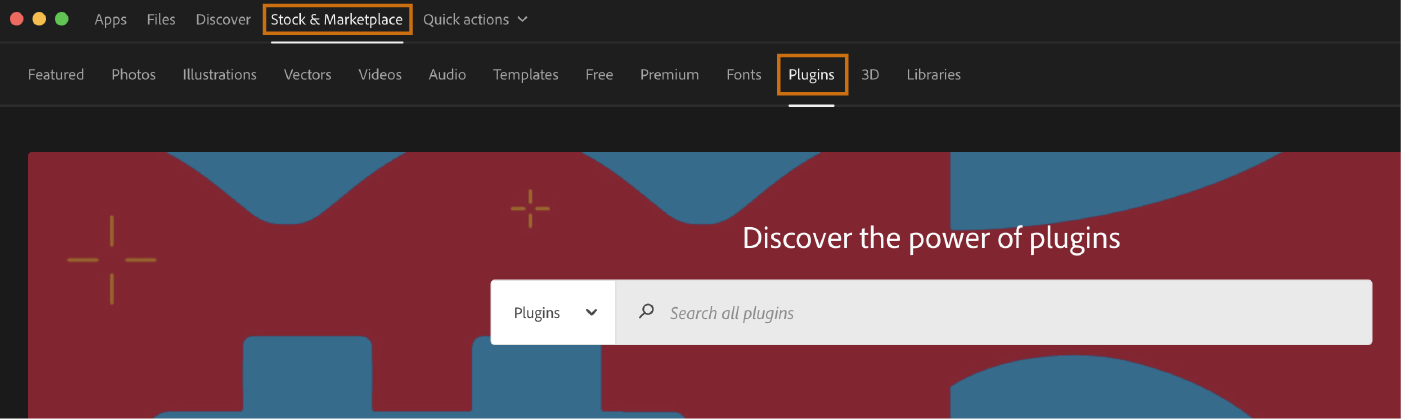Open the Templates tab

[x=525, y=75]
